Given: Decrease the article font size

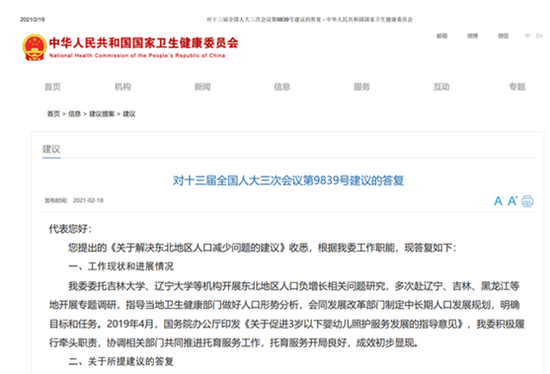Looking at the screenshot, I should click(498, 201).
